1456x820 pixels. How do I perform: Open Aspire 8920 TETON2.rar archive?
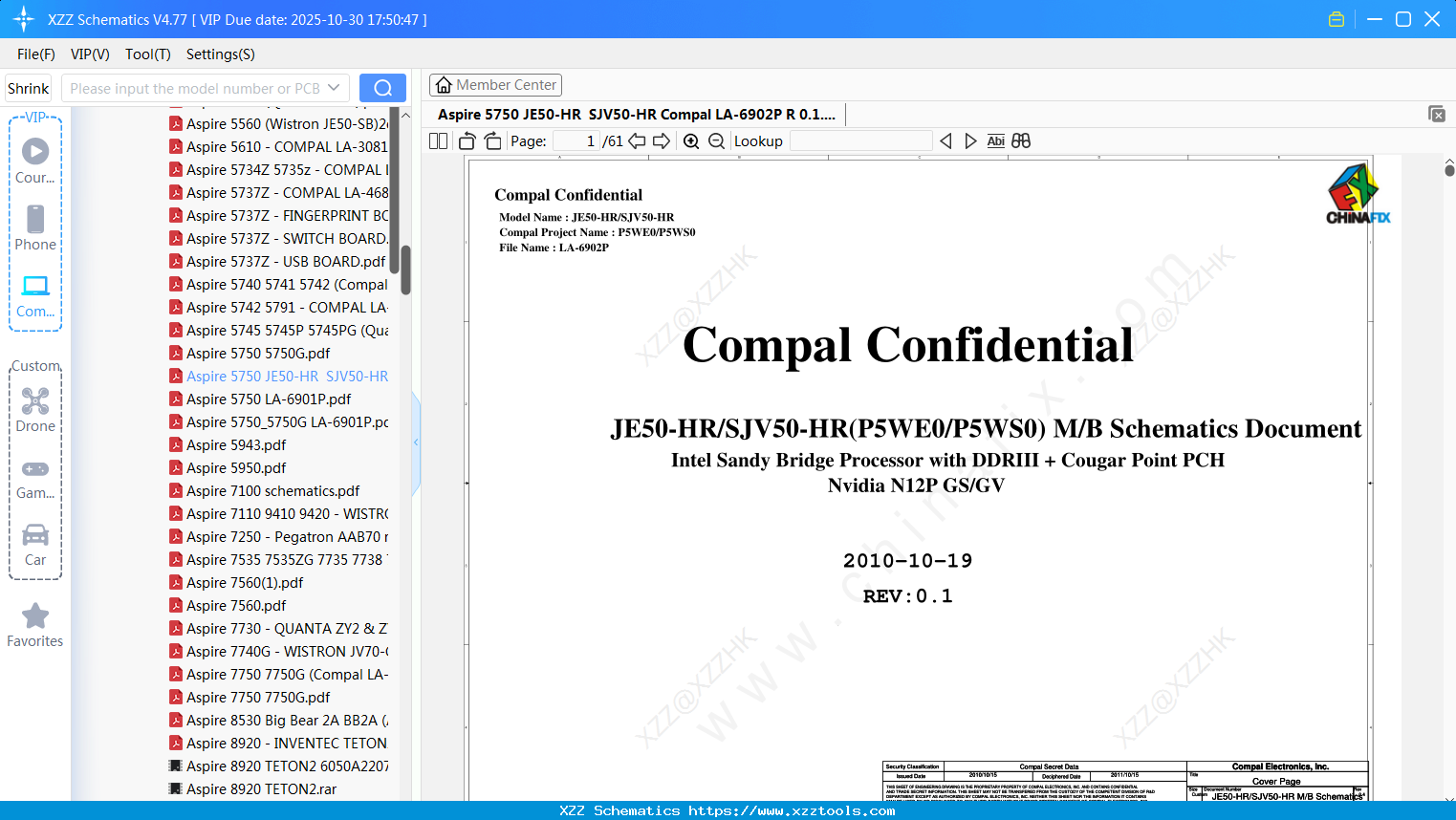click(253, 789)
